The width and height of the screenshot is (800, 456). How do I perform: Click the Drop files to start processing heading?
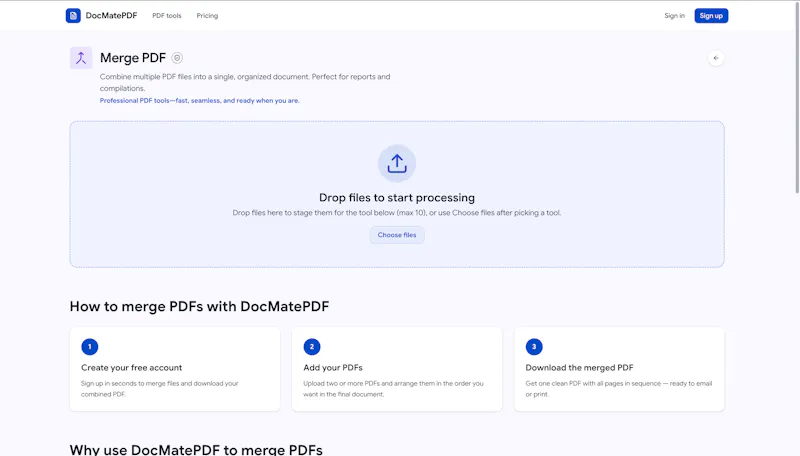[397, 197]
